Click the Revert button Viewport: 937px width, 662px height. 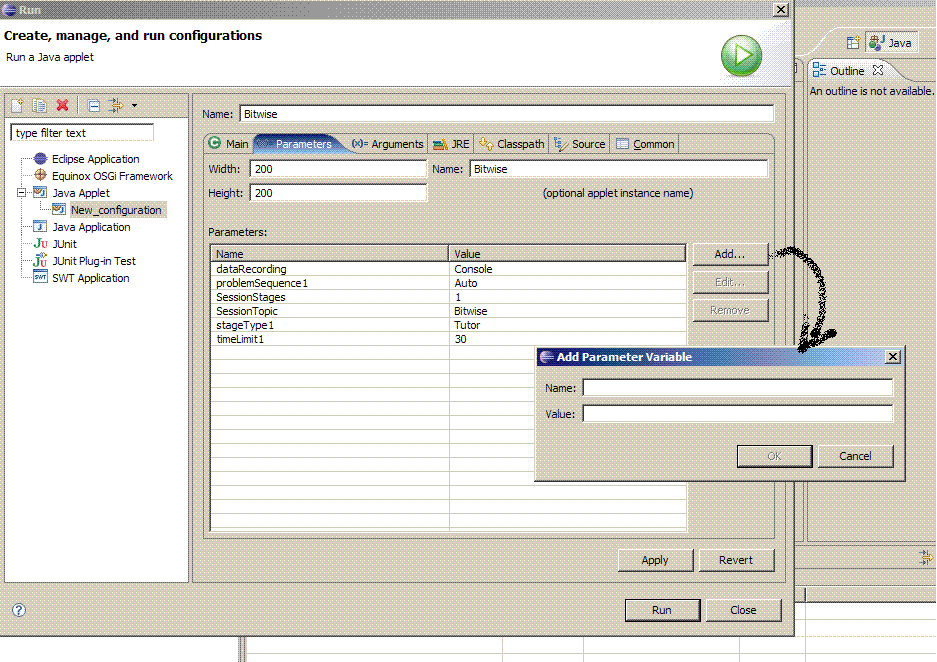[736, 560]
